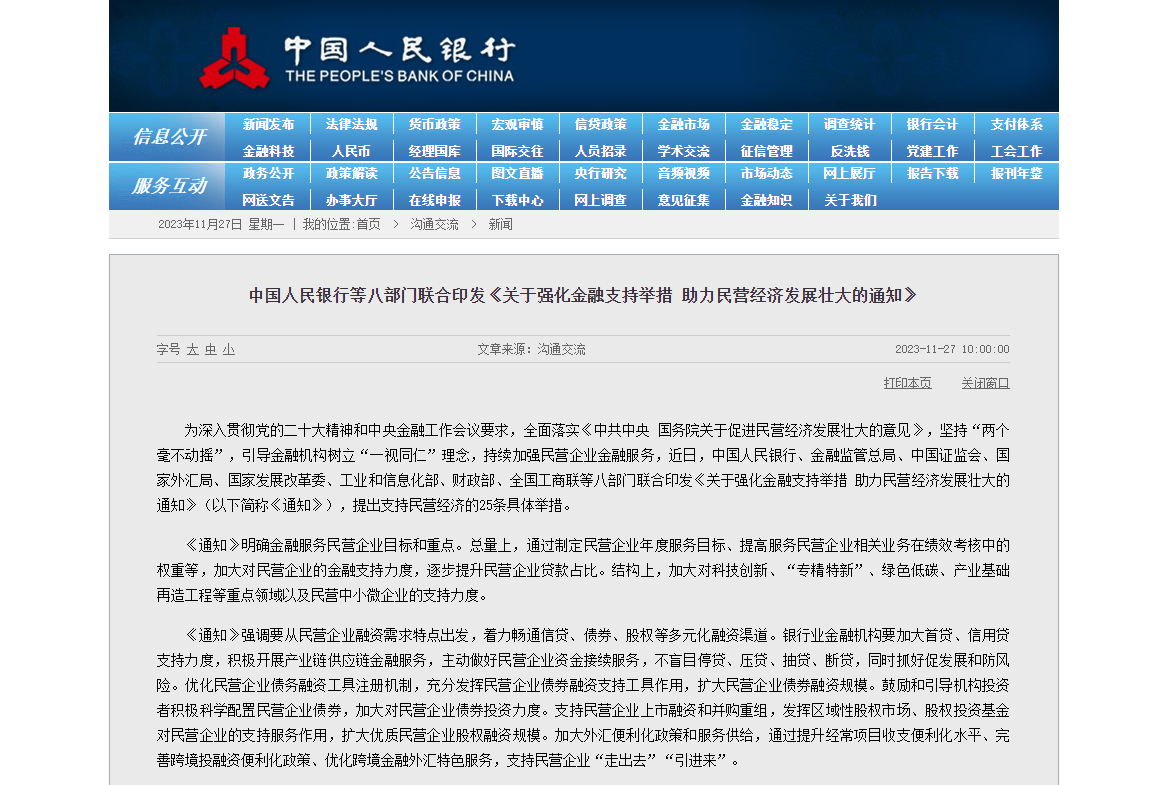Image resolution: width=1168 pixels, height=785 pixels.
Task: Click the 信息公开 category header
Action: click(x=168, y=137)
